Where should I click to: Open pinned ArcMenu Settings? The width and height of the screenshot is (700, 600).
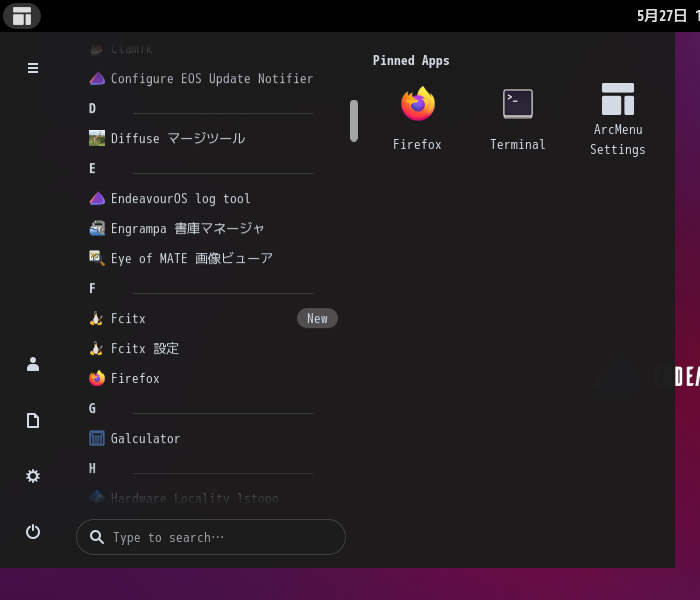(x=617, y=119)
